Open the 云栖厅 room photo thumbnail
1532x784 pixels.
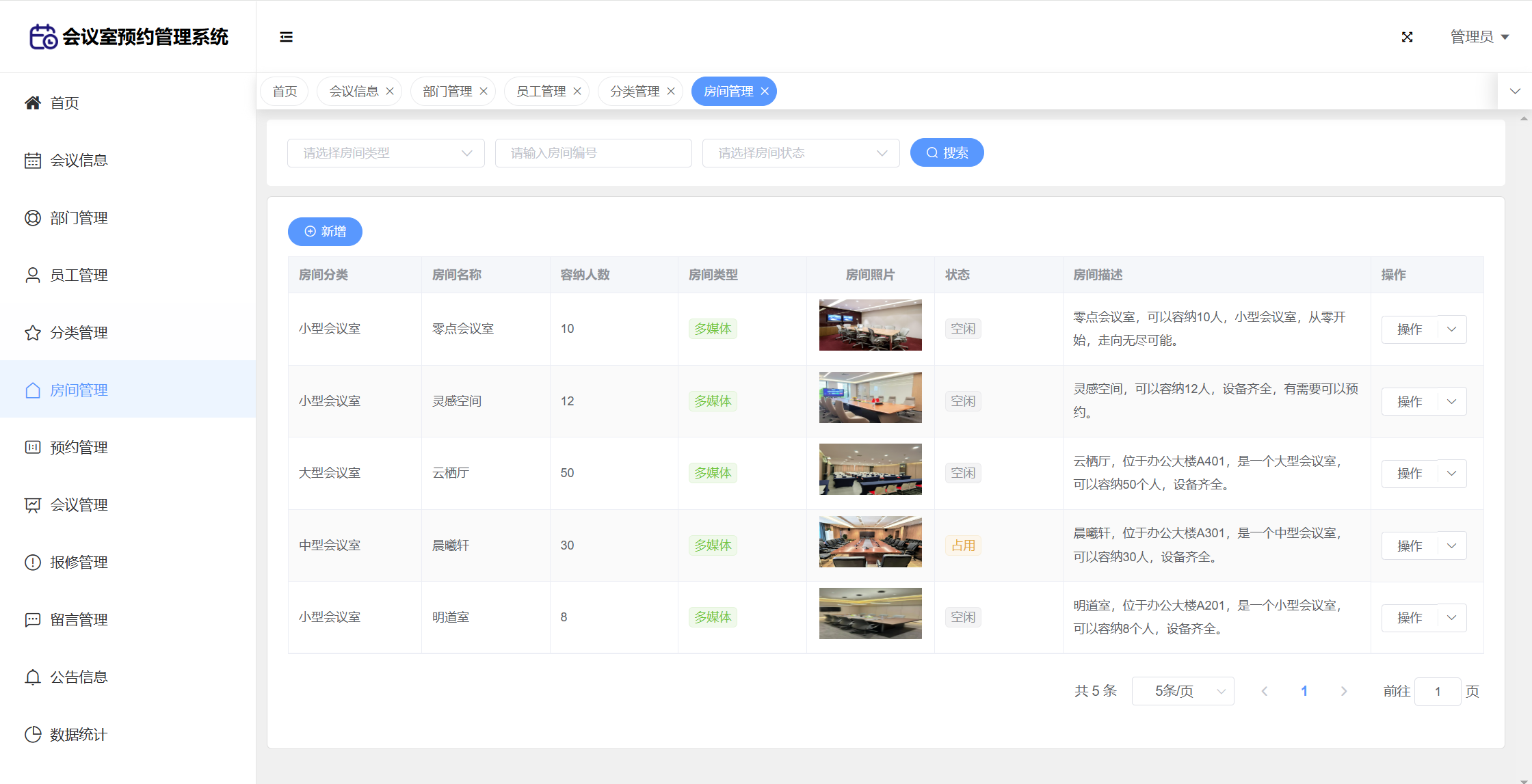tap(870, 470)
